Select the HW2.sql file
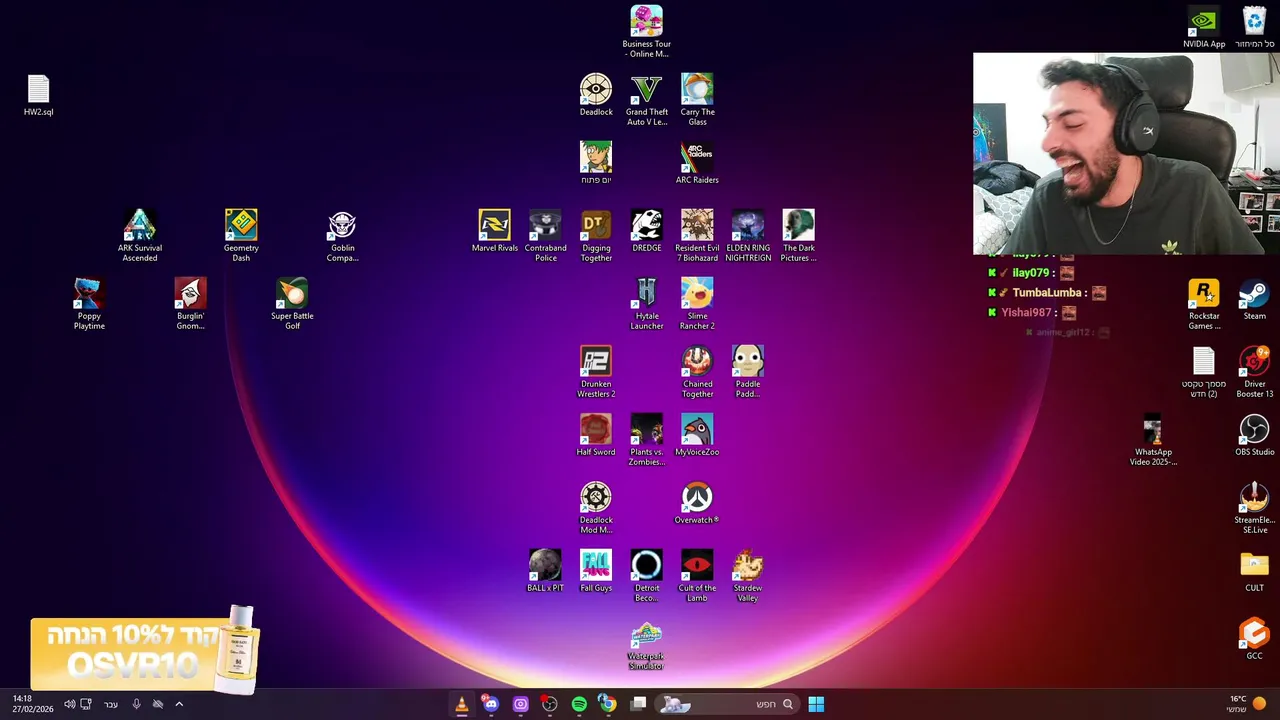Screen dimensions: 1280x720 (x=38, y=95)
